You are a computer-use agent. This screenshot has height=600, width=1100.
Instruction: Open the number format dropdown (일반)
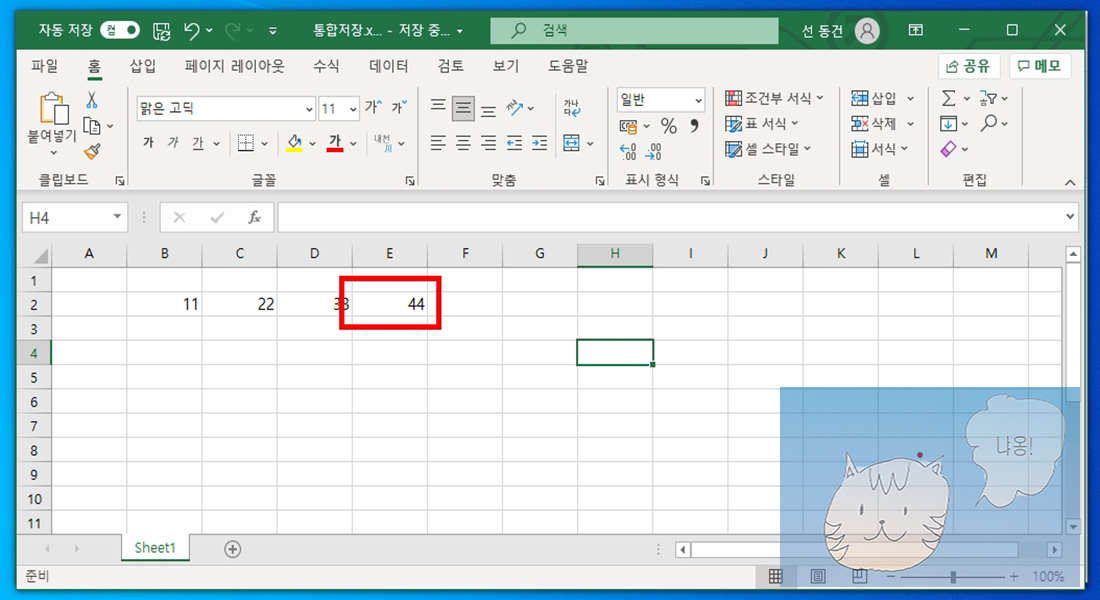pyautogui.click(x=698, y=100)
